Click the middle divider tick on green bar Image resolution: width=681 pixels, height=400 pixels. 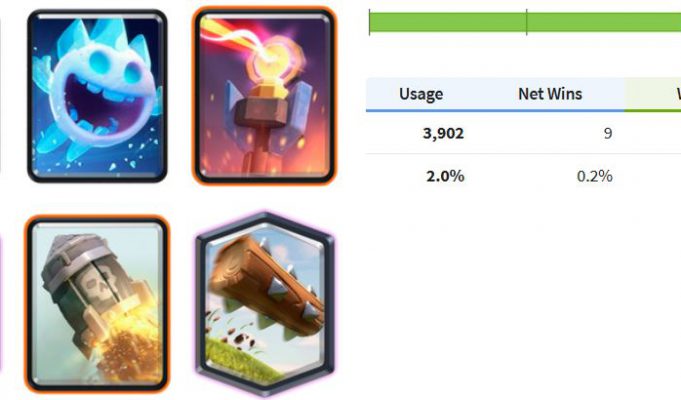pos(526,22)
